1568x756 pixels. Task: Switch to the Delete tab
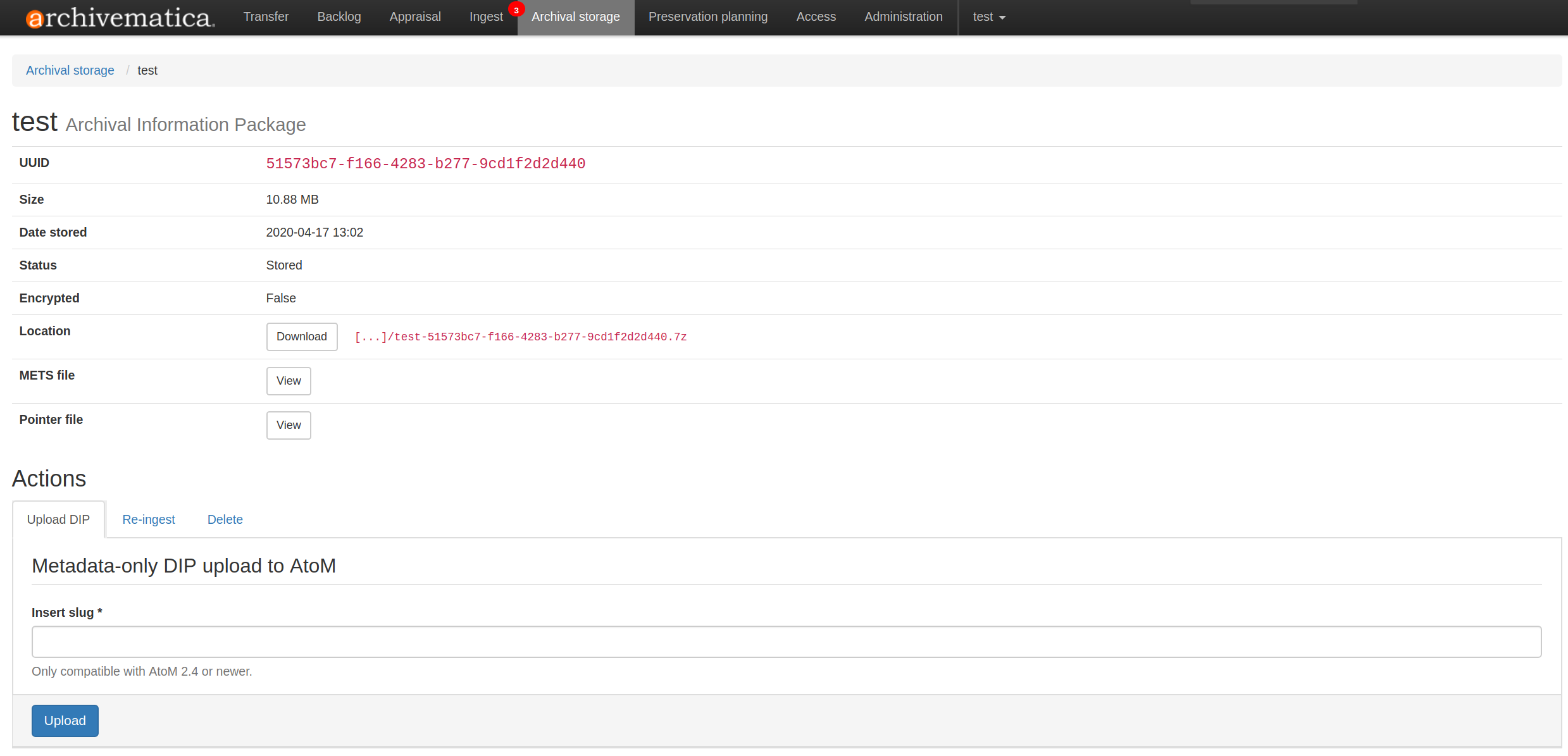click(x=225, y=519)
